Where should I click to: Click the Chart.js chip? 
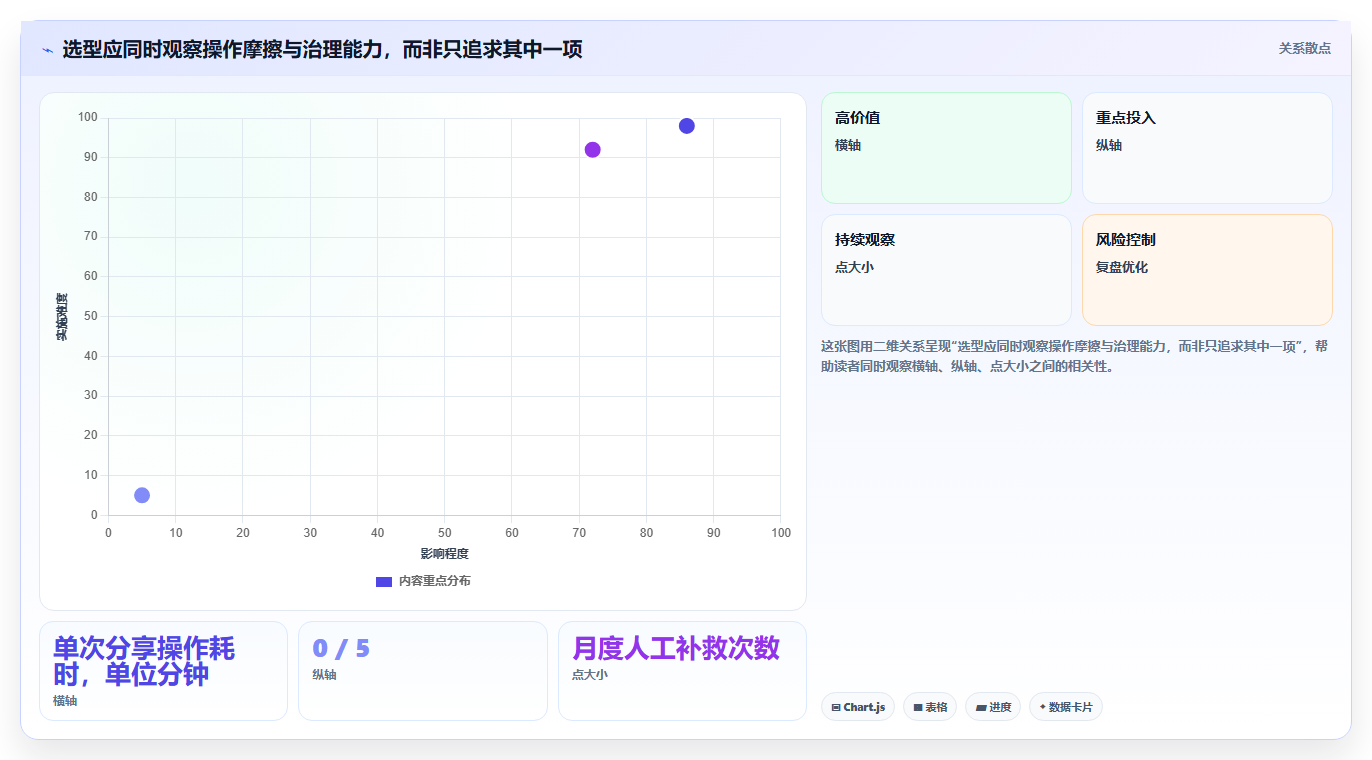point(858,707)
